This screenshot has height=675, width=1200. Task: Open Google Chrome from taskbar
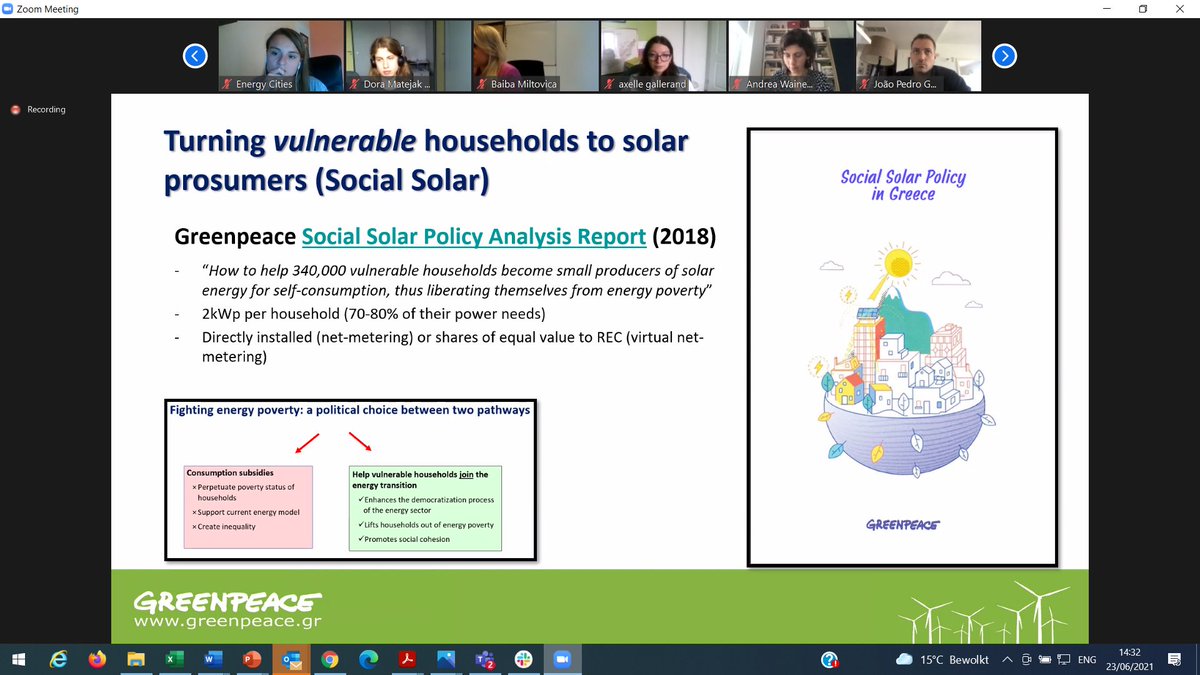pos(329,660)
